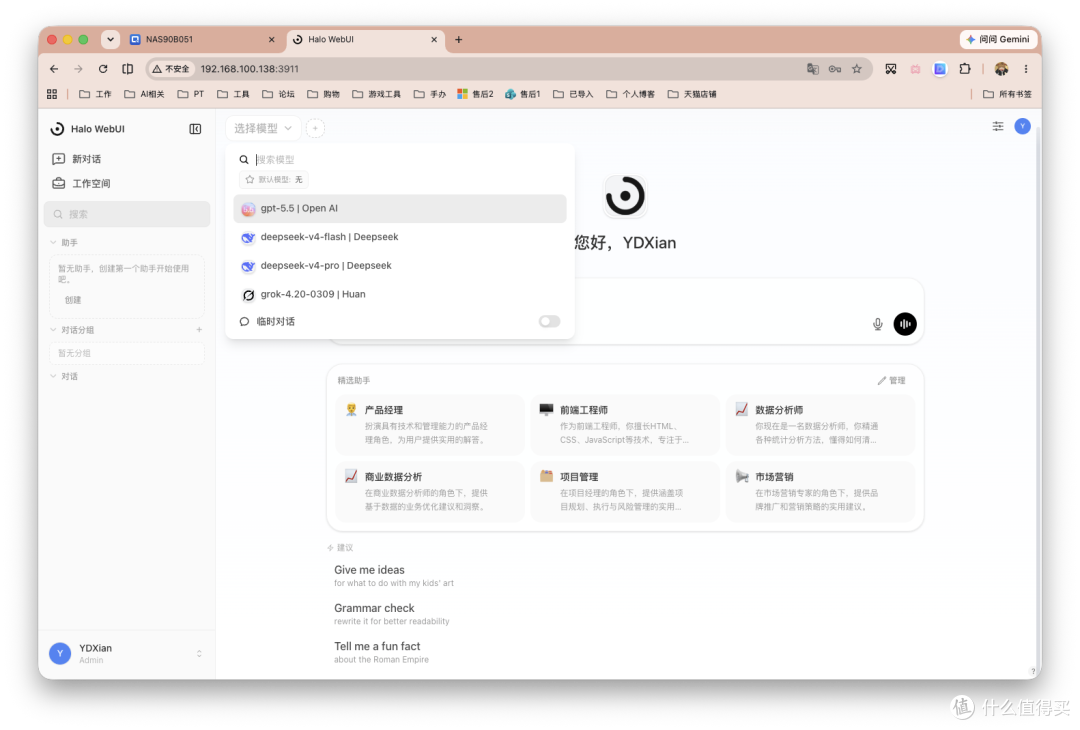Click the 问问 Gemini button
1080x730 pixels.
pyautogui.click(x=998, y=39)
